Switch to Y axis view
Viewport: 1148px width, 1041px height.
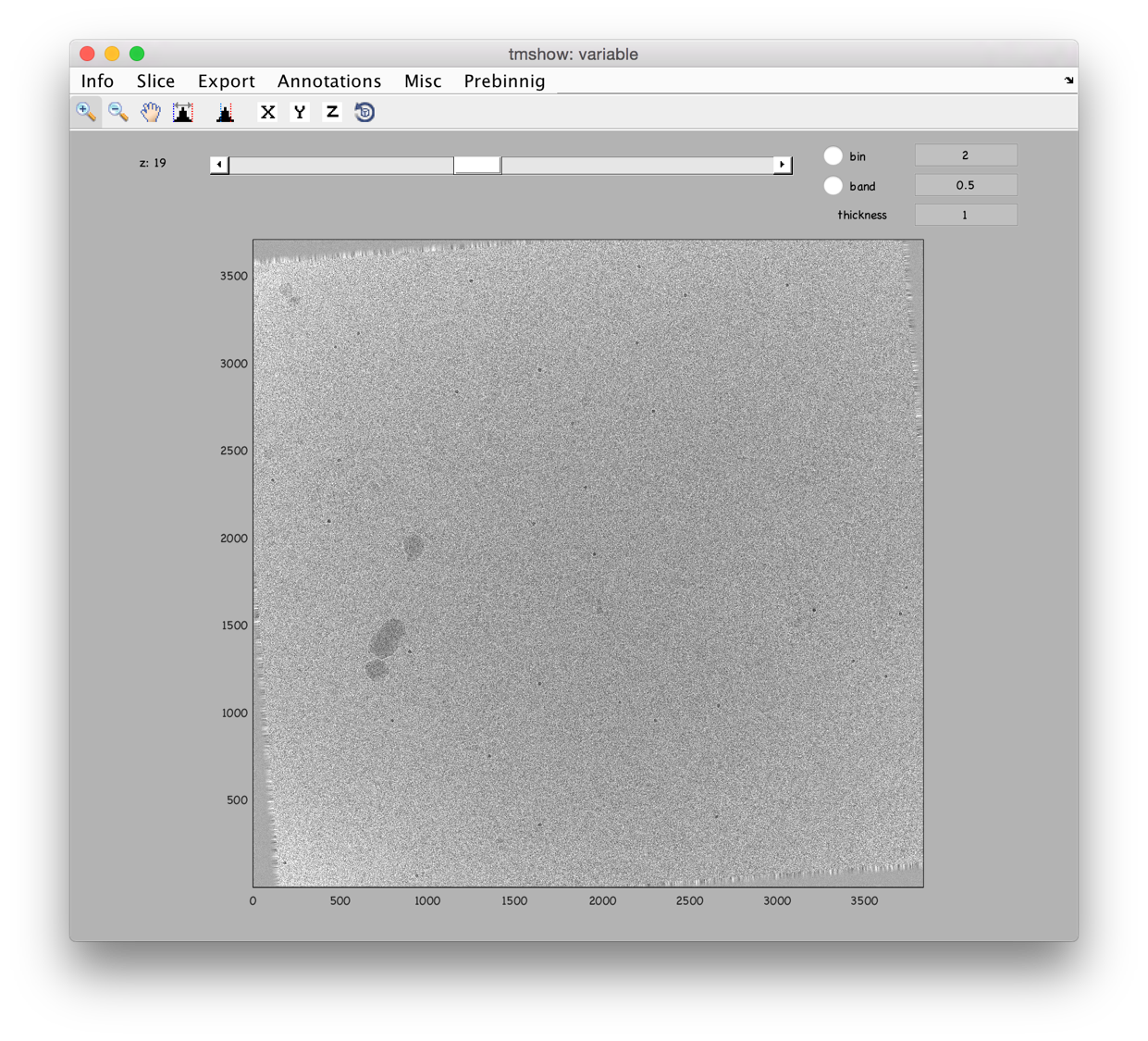click(300, 112)
